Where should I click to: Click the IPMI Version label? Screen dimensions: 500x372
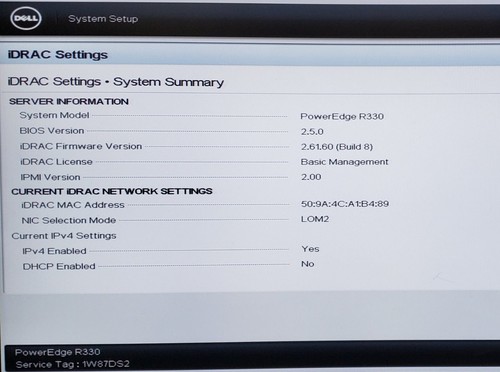coord(50,177)
